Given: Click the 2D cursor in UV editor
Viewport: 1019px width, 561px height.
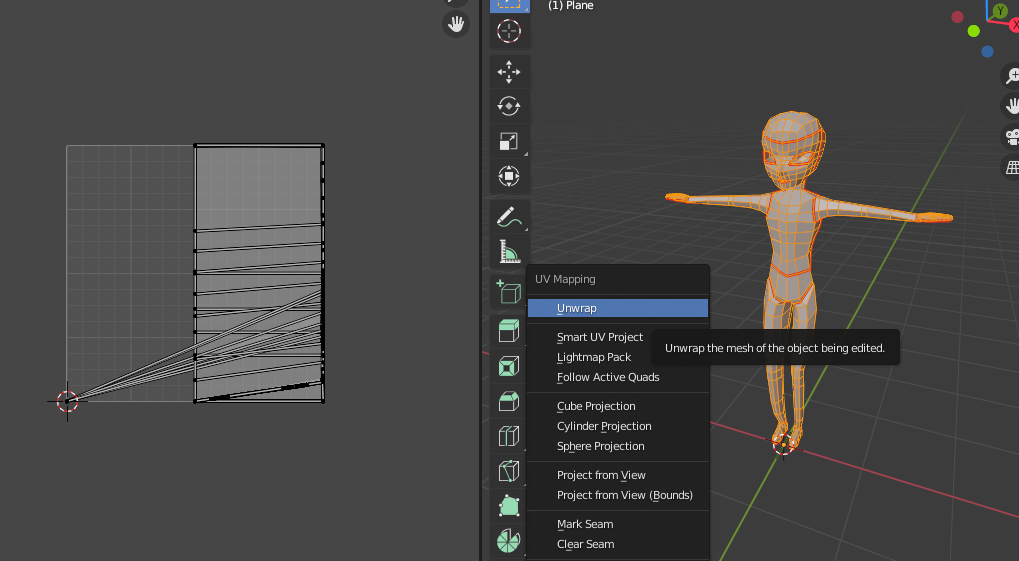Looking at the screenshot, I should [x=67, y=401].
